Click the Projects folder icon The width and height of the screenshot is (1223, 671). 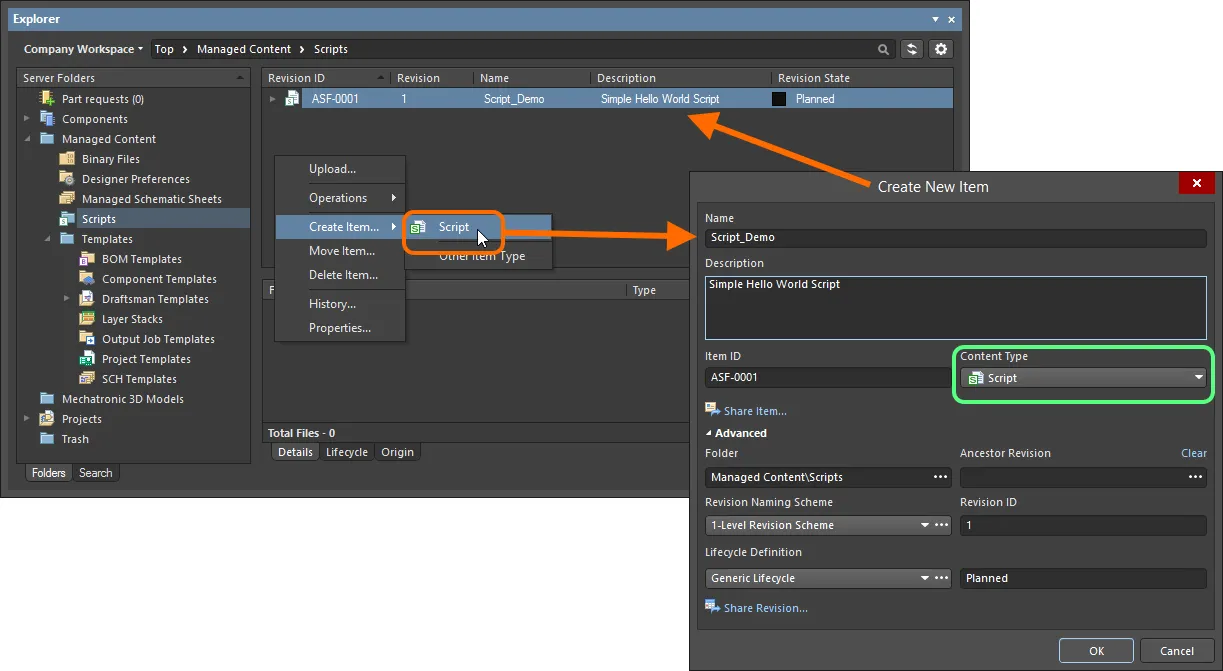click(47, 419)
